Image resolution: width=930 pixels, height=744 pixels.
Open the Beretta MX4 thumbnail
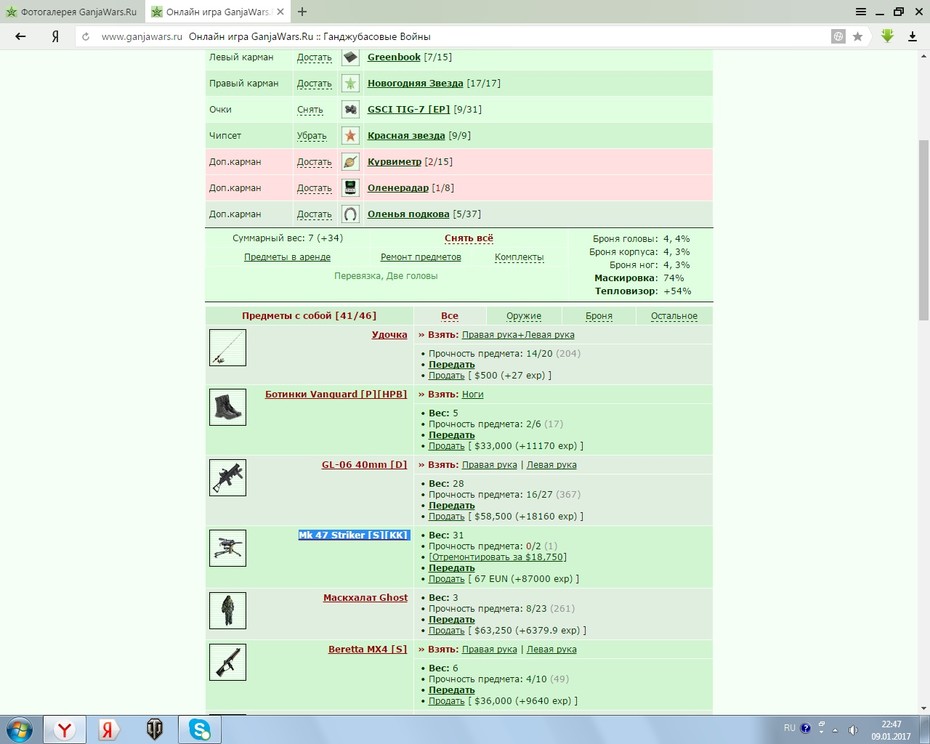pos(228,662)
